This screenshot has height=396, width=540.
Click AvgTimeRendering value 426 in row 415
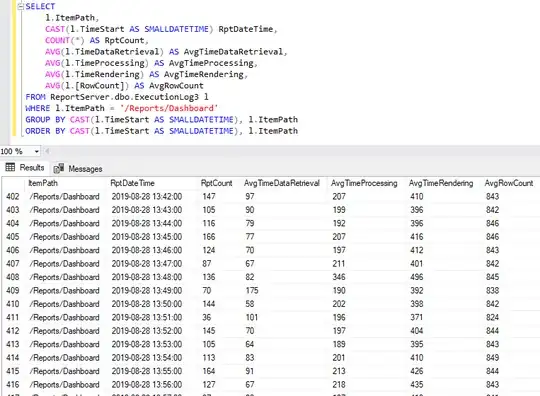coord(417,371)
